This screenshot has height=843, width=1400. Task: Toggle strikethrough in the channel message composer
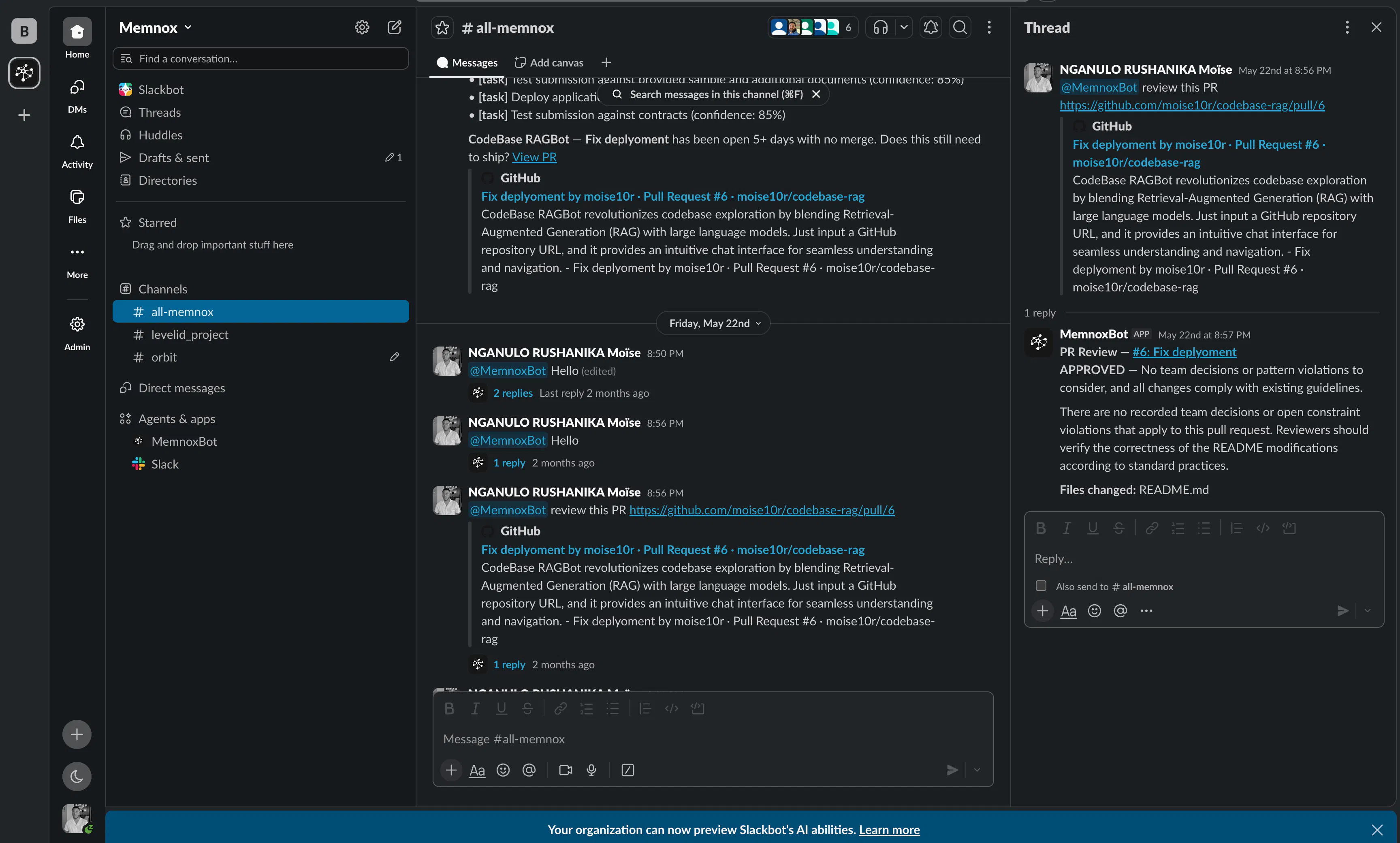pos(527,708)
